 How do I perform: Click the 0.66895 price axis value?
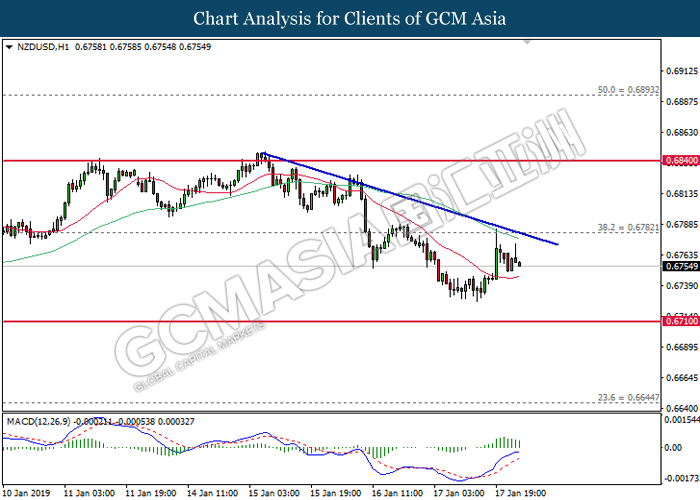click(x=682, y=347)
